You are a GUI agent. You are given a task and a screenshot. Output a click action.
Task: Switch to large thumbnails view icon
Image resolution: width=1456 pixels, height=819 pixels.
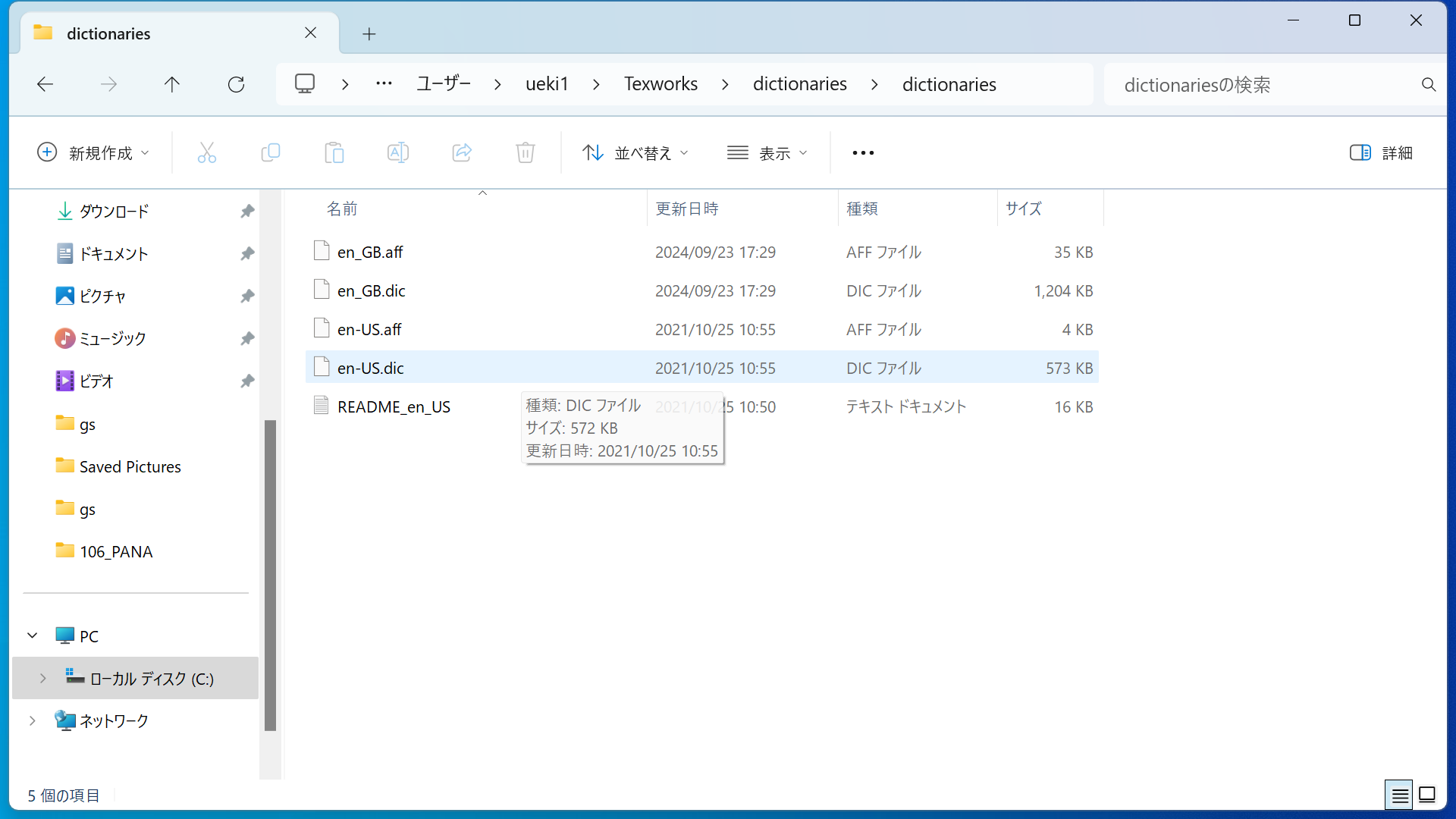[x=1427, y=795]
